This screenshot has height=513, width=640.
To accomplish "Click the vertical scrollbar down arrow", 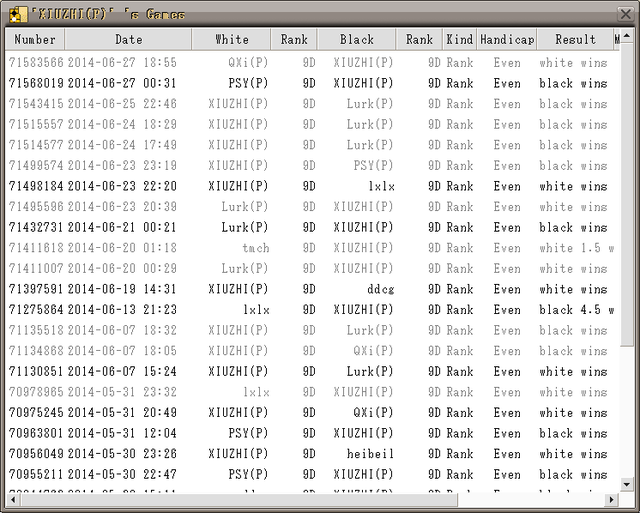I will [x=627, y=484].
